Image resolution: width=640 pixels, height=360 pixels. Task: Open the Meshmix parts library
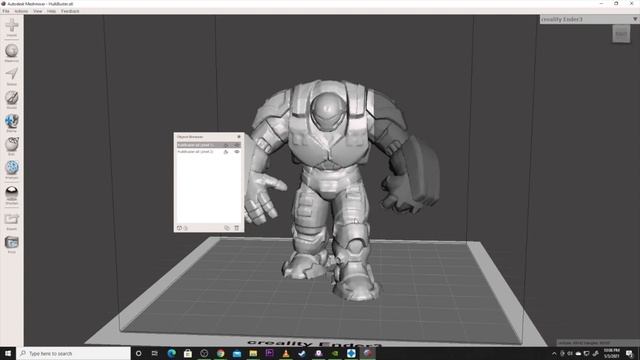11,53
